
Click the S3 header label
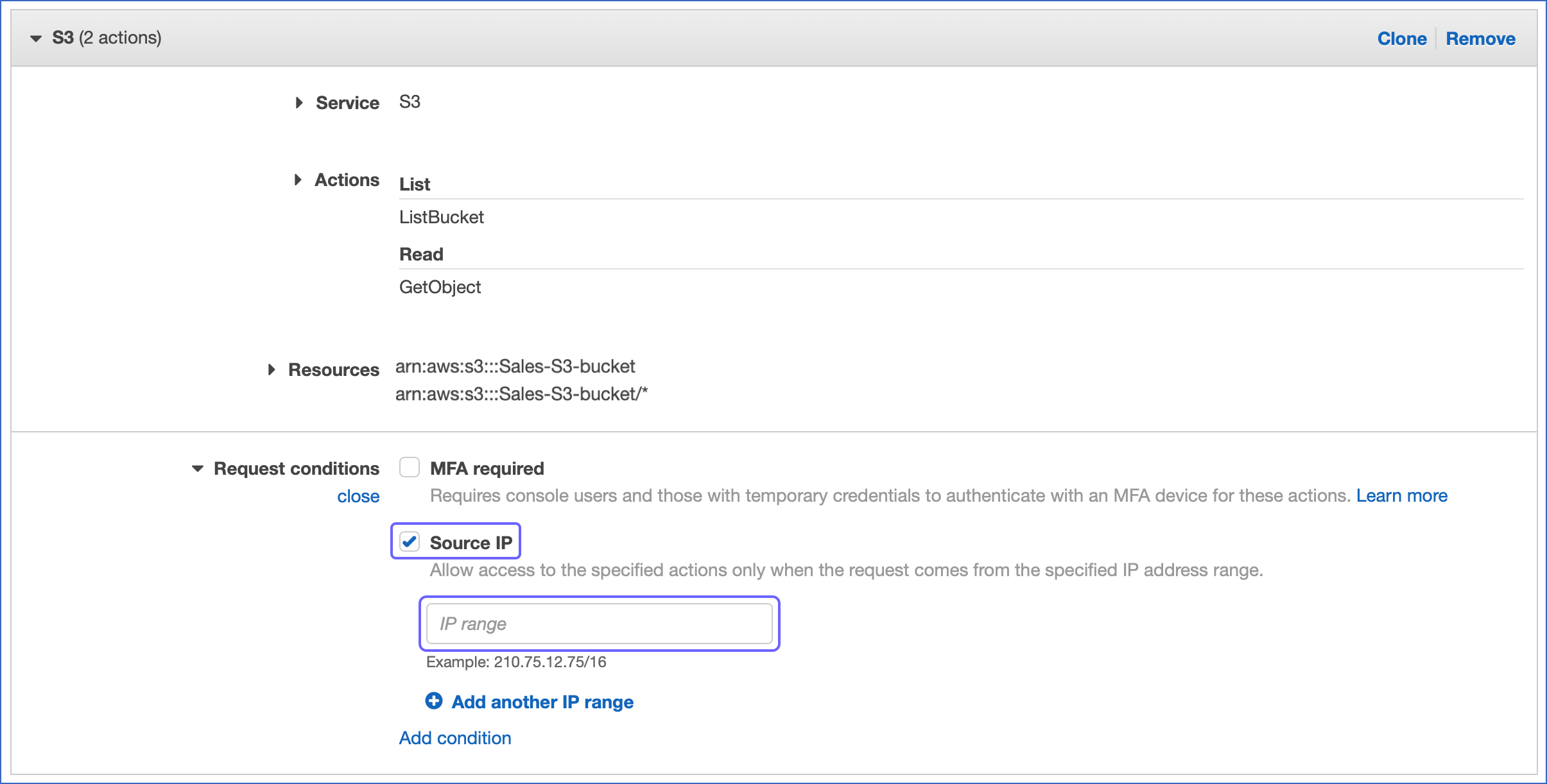(63, 37)
